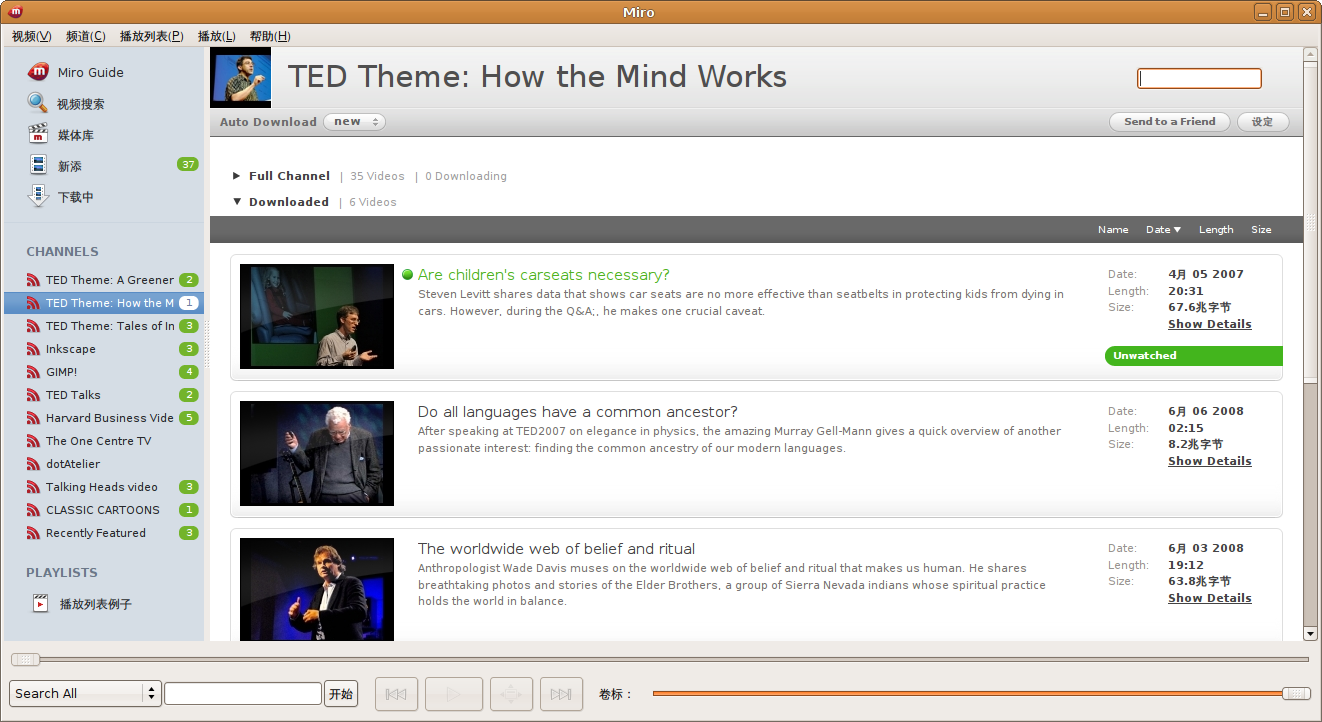
Task: Open the 播放列表(P) menu
Action: tap(151, 36)
